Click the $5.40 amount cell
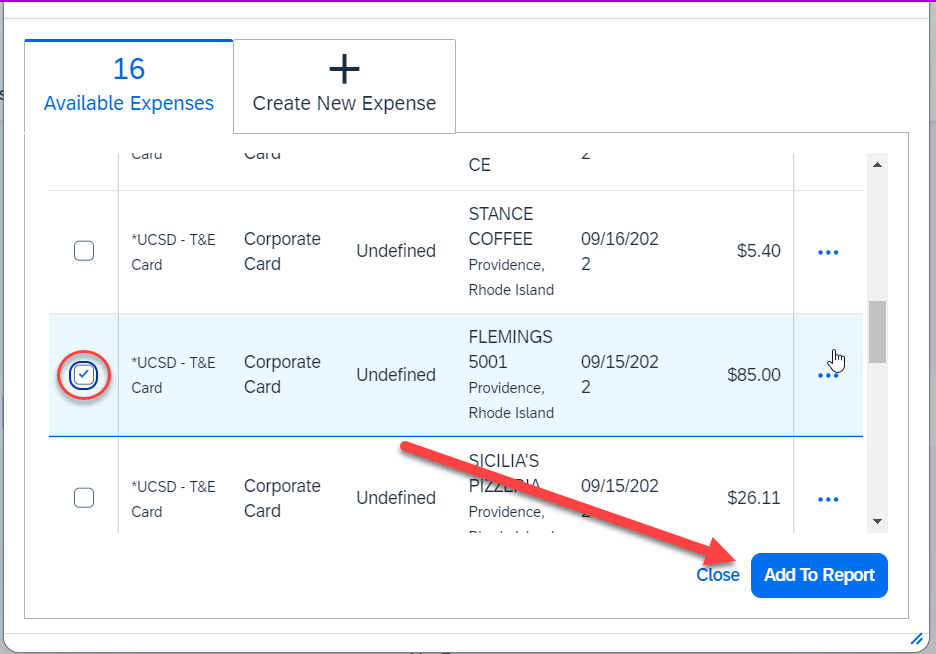 pos(758,251)
